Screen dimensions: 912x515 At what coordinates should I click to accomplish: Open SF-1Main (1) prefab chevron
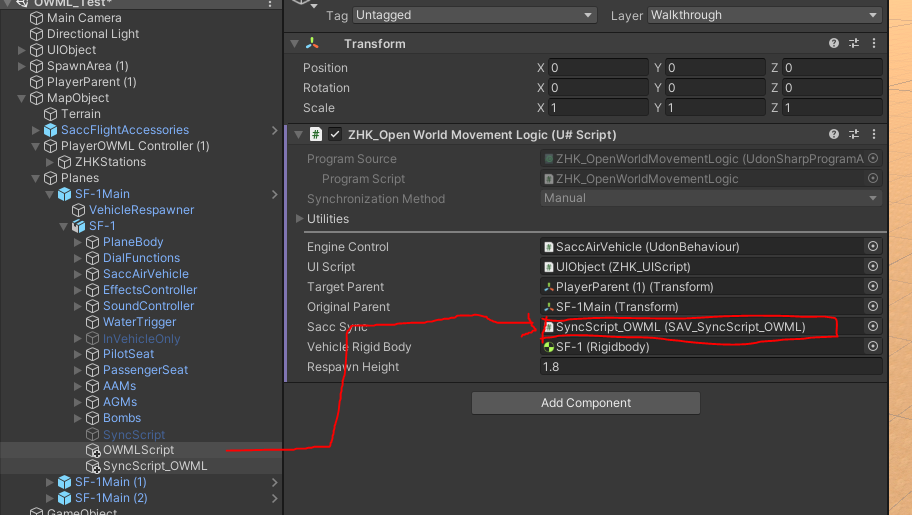click(x=275, y=482)
